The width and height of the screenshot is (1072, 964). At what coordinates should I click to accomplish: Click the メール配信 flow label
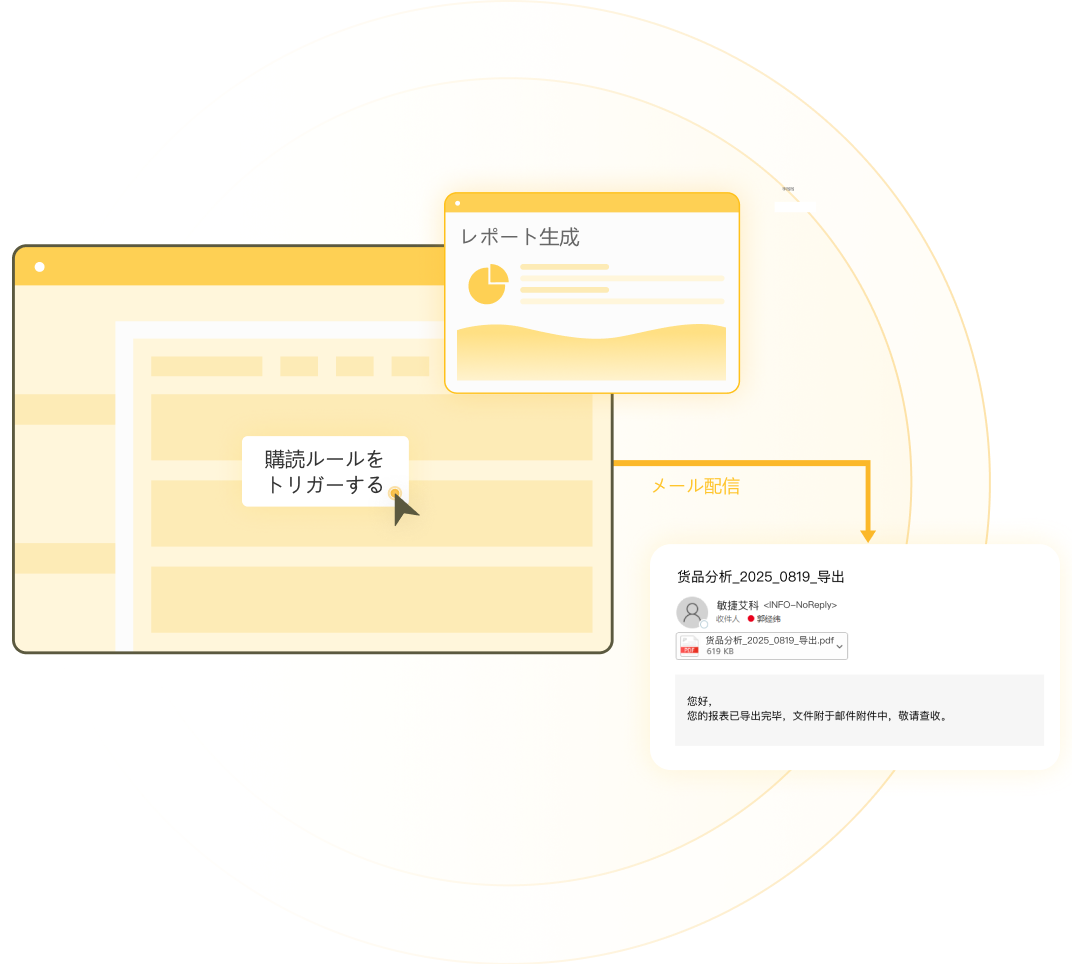(697, 487)
